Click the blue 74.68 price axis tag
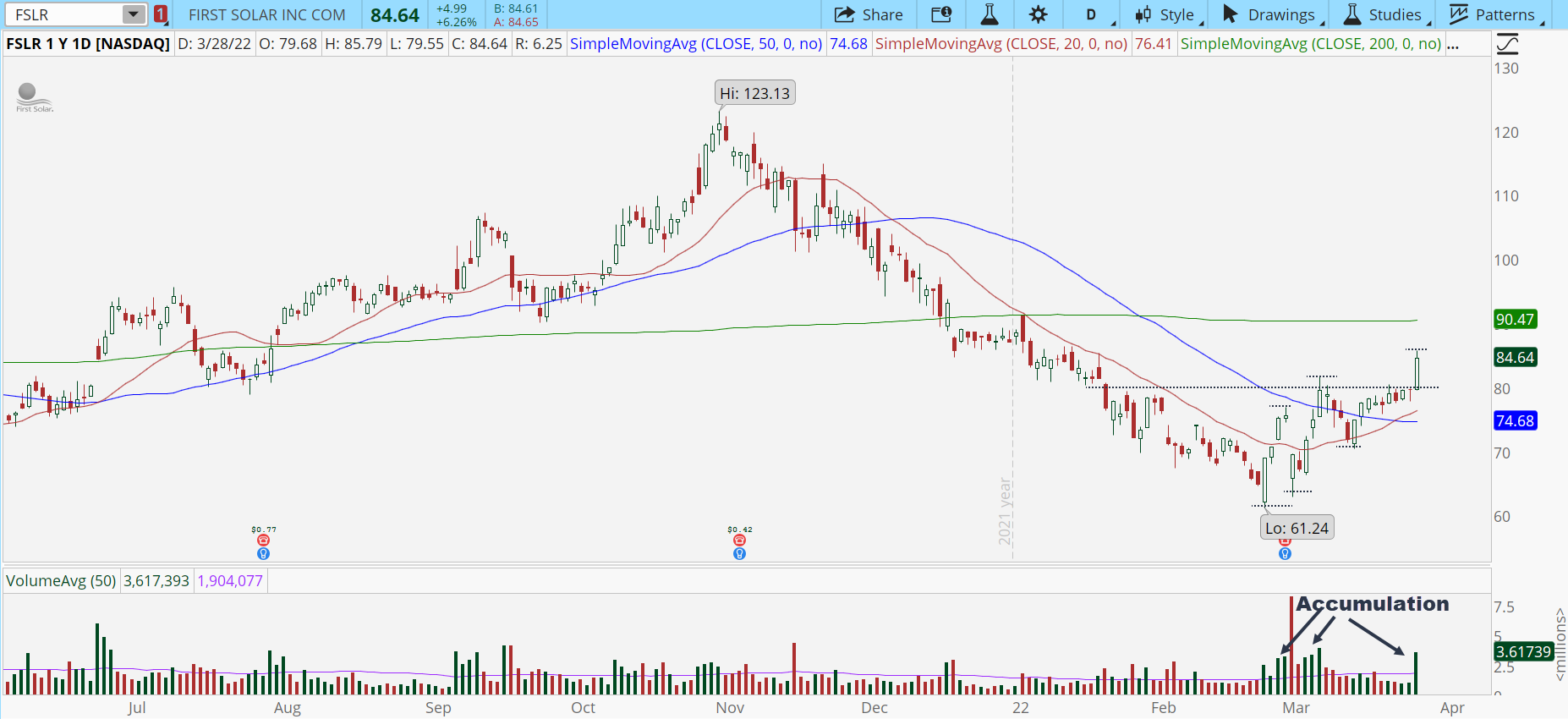Viewport: 1568px width, 719px height. [x=1515, y=421]
